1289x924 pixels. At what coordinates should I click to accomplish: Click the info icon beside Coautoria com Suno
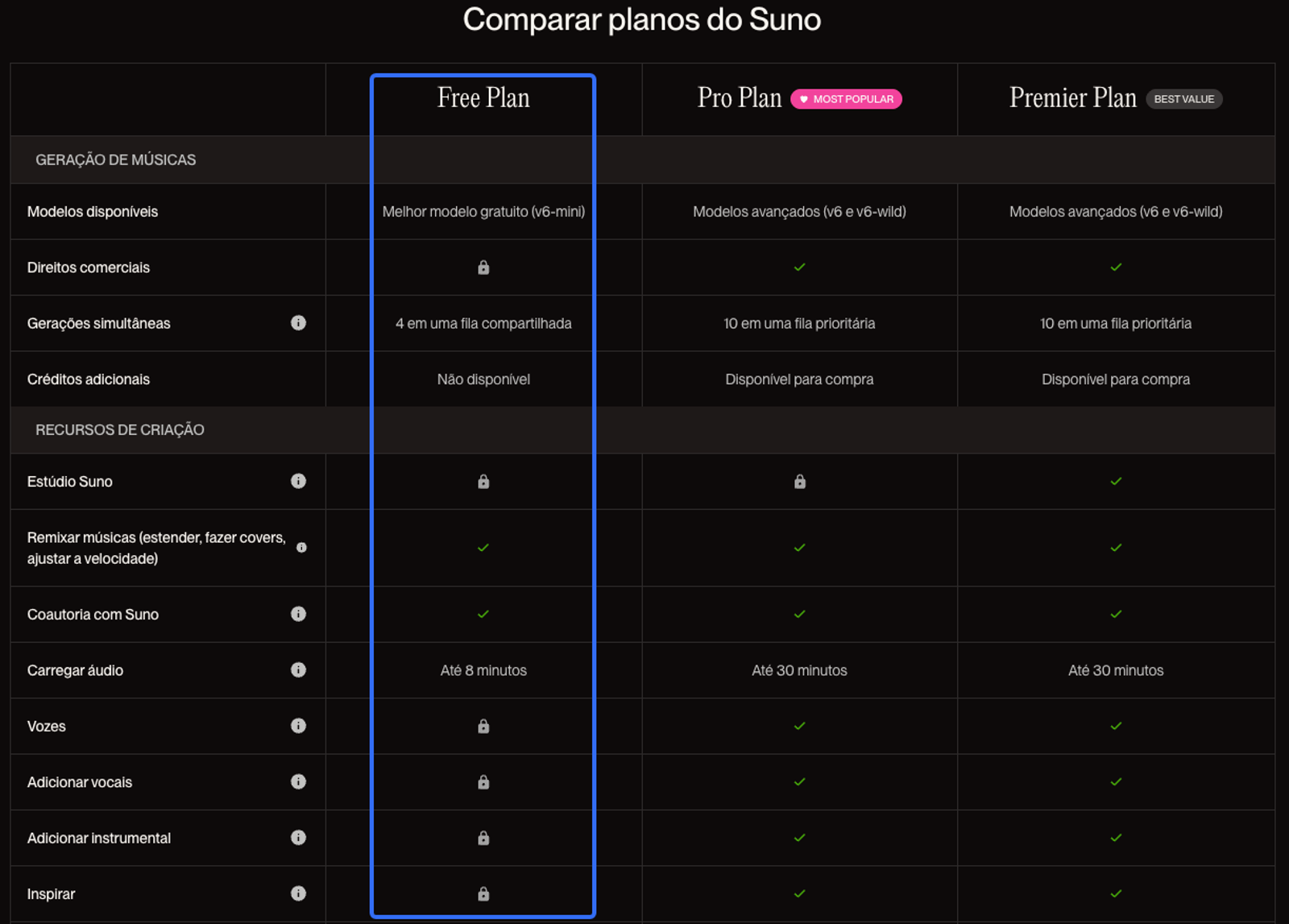click(x=298, y=614)
